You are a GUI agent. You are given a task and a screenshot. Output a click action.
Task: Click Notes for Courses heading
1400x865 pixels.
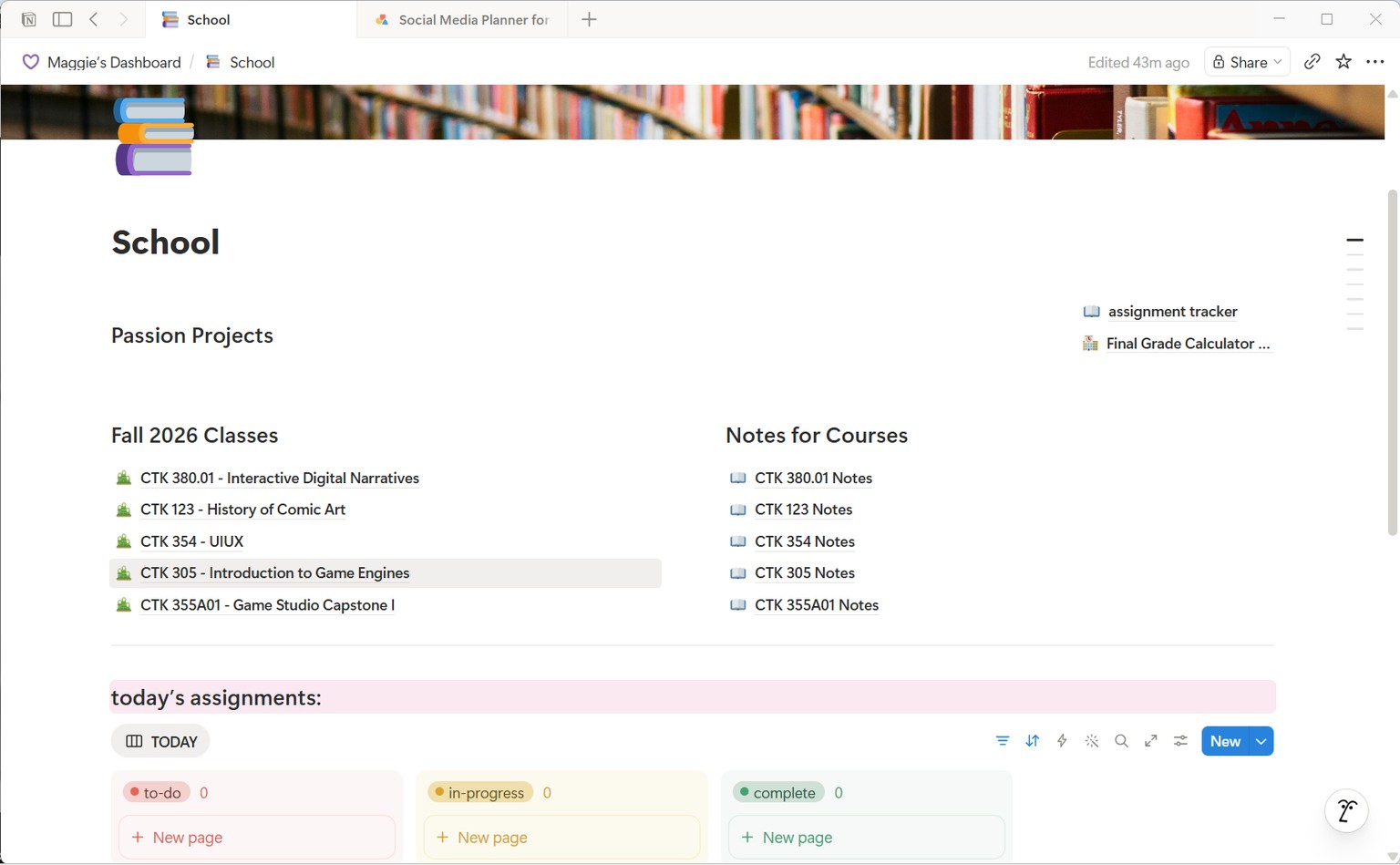click(817, 435)
